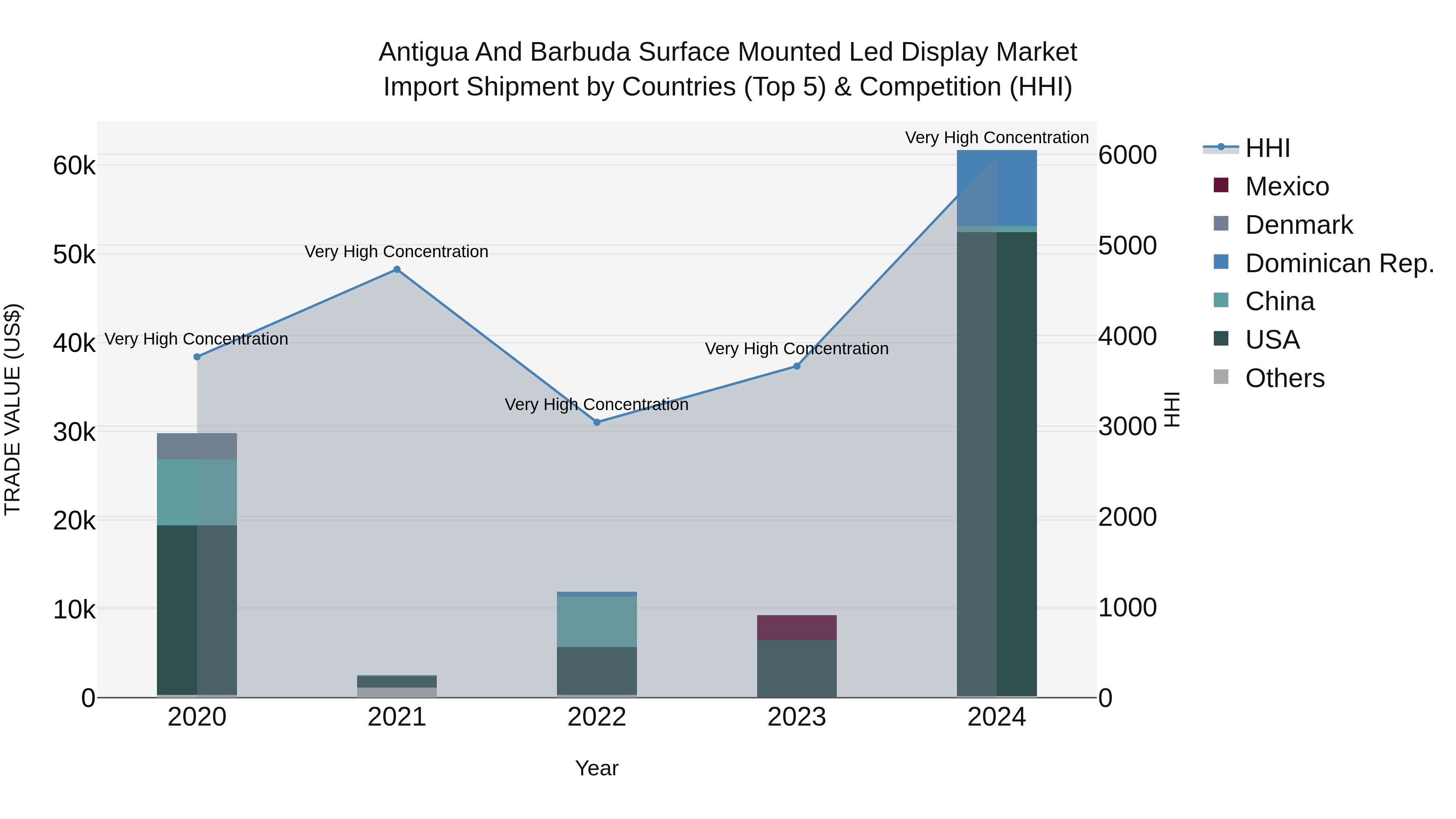Click the China bar segment in 2020

point(197,492)
